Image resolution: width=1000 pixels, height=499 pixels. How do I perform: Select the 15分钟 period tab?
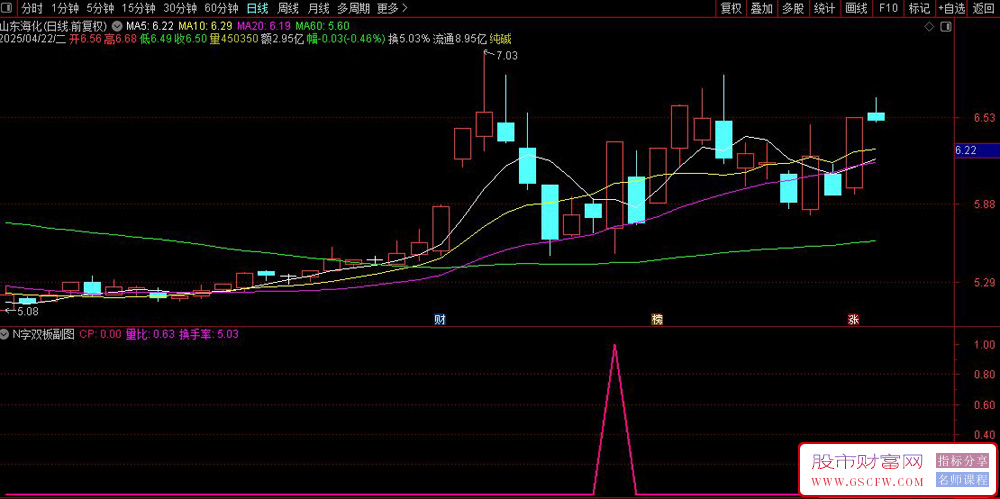[x=138, y=8]
